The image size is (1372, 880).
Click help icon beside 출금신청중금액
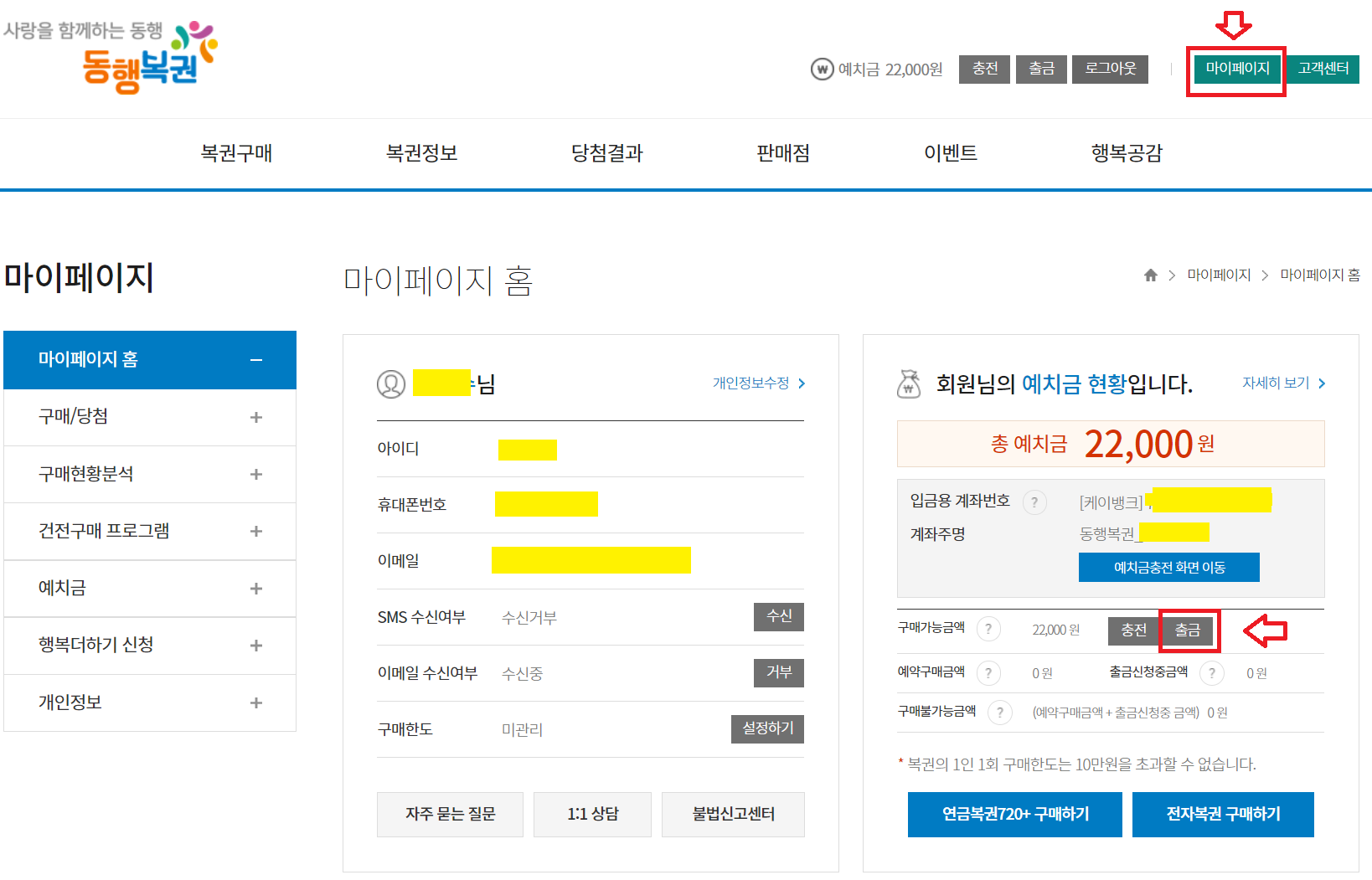coord(1211,673)
